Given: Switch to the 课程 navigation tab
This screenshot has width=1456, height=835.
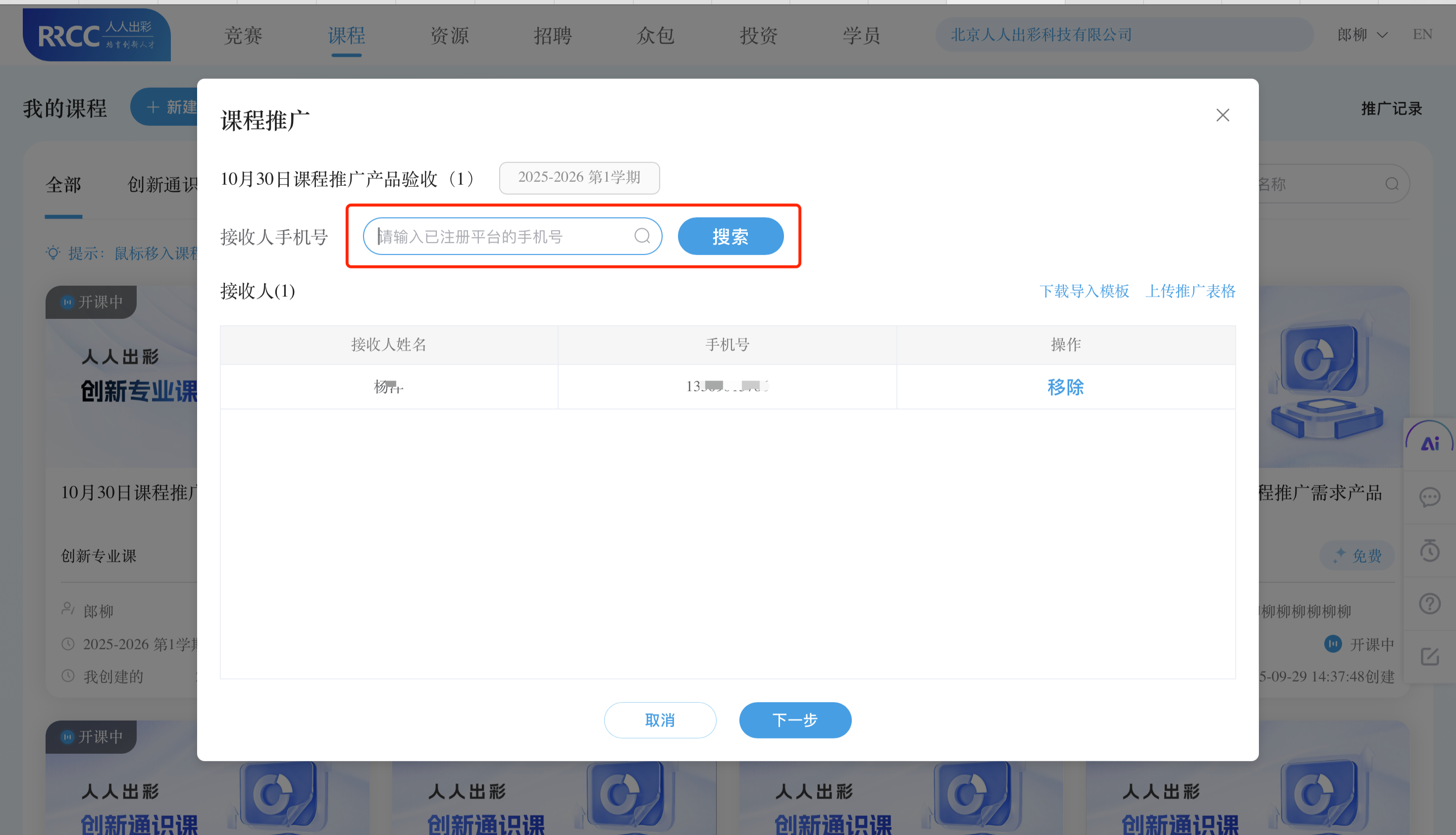Looking at the screenshot, I should (346, 36).
